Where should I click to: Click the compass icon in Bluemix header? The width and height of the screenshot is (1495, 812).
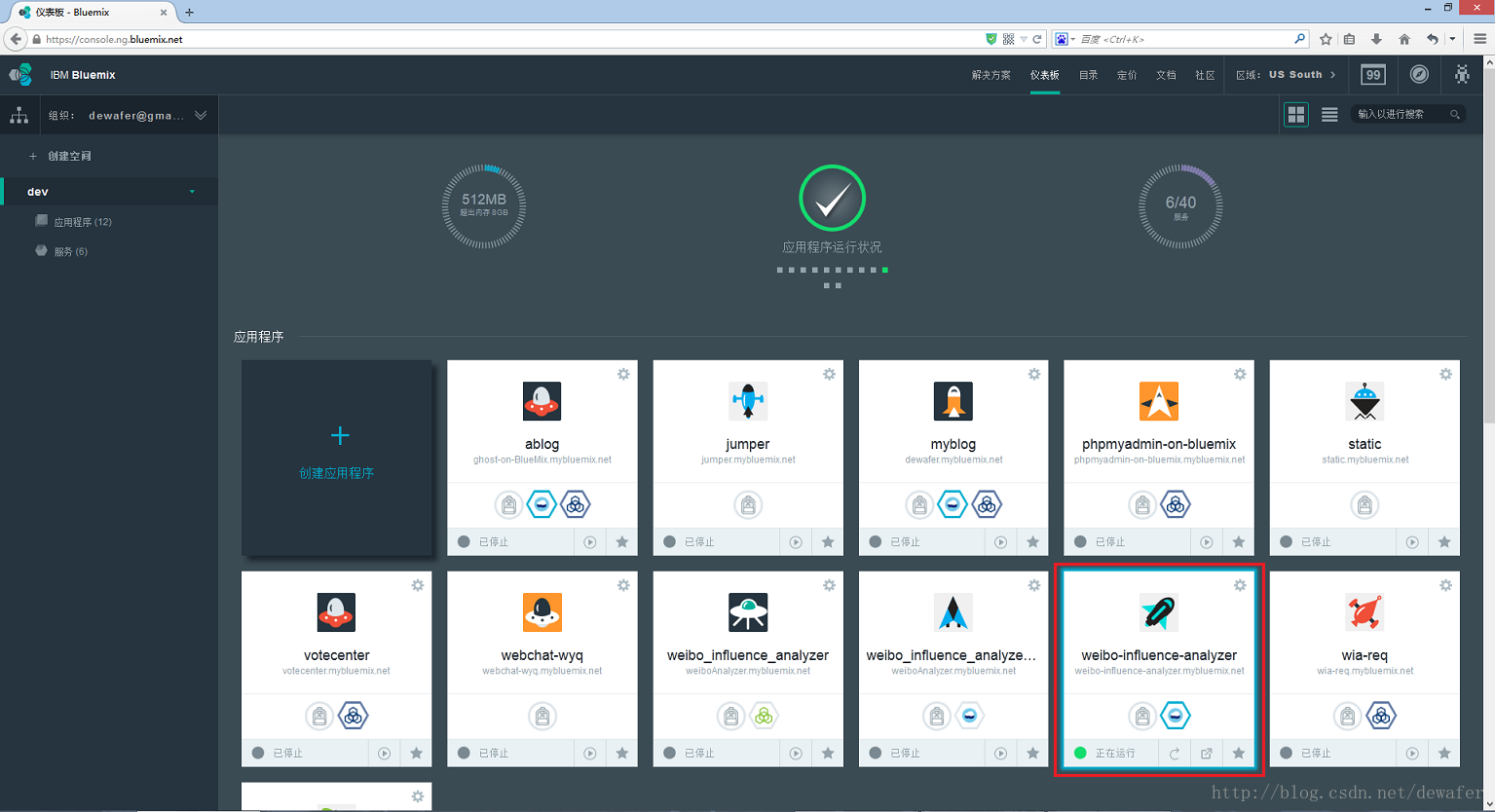1420,75
